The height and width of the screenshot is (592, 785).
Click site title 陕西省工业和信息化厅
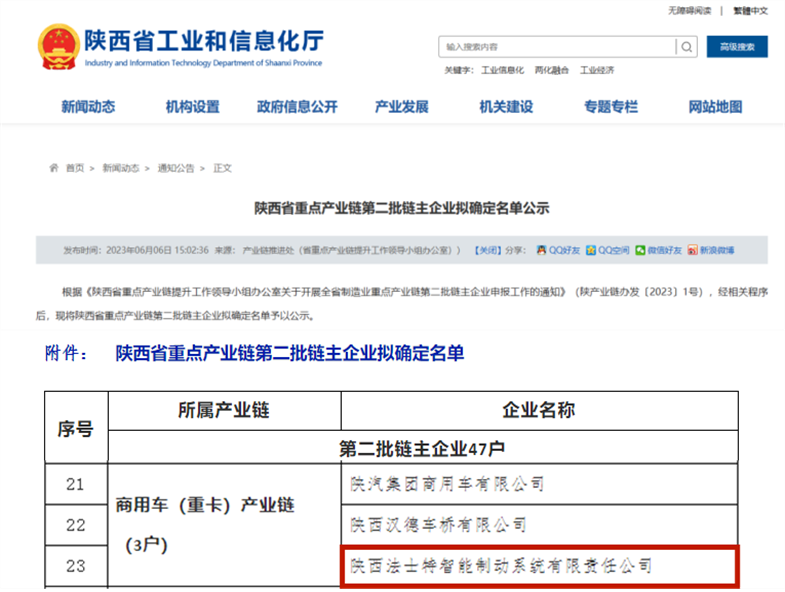tap(204, 41)
